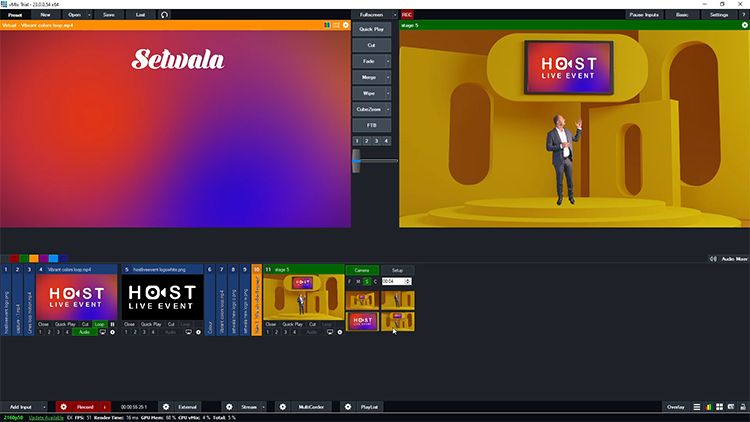This screenshot has width=750, height=422.
Task: Open PlayList settings gear icon
Action: pyautogui.click(x=347, y=407)
